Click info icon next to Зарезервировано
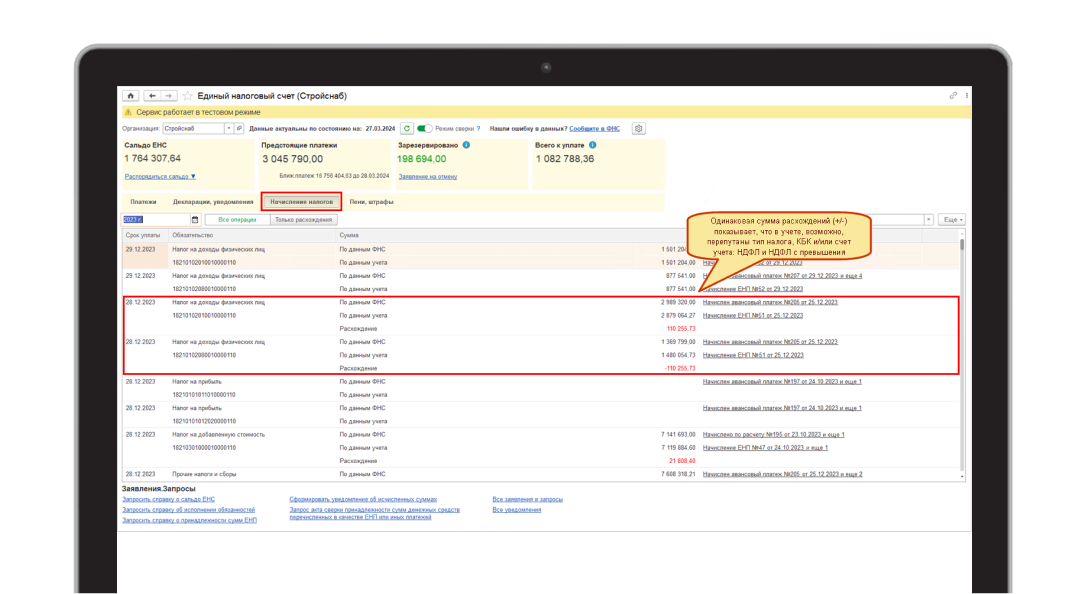Screen dimensions: 1084x594 point(466,145)
